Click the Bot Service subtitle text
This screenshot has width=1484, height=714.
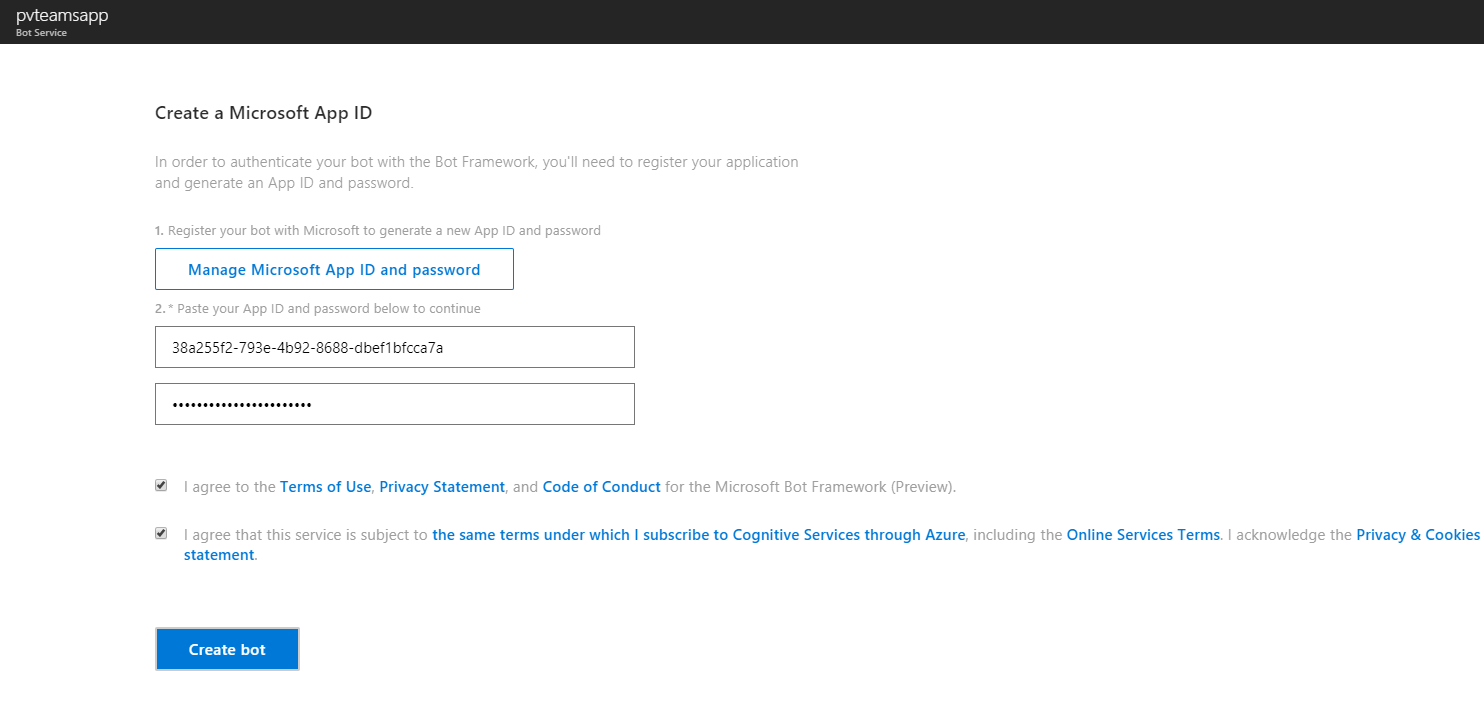tap(41, 33)
